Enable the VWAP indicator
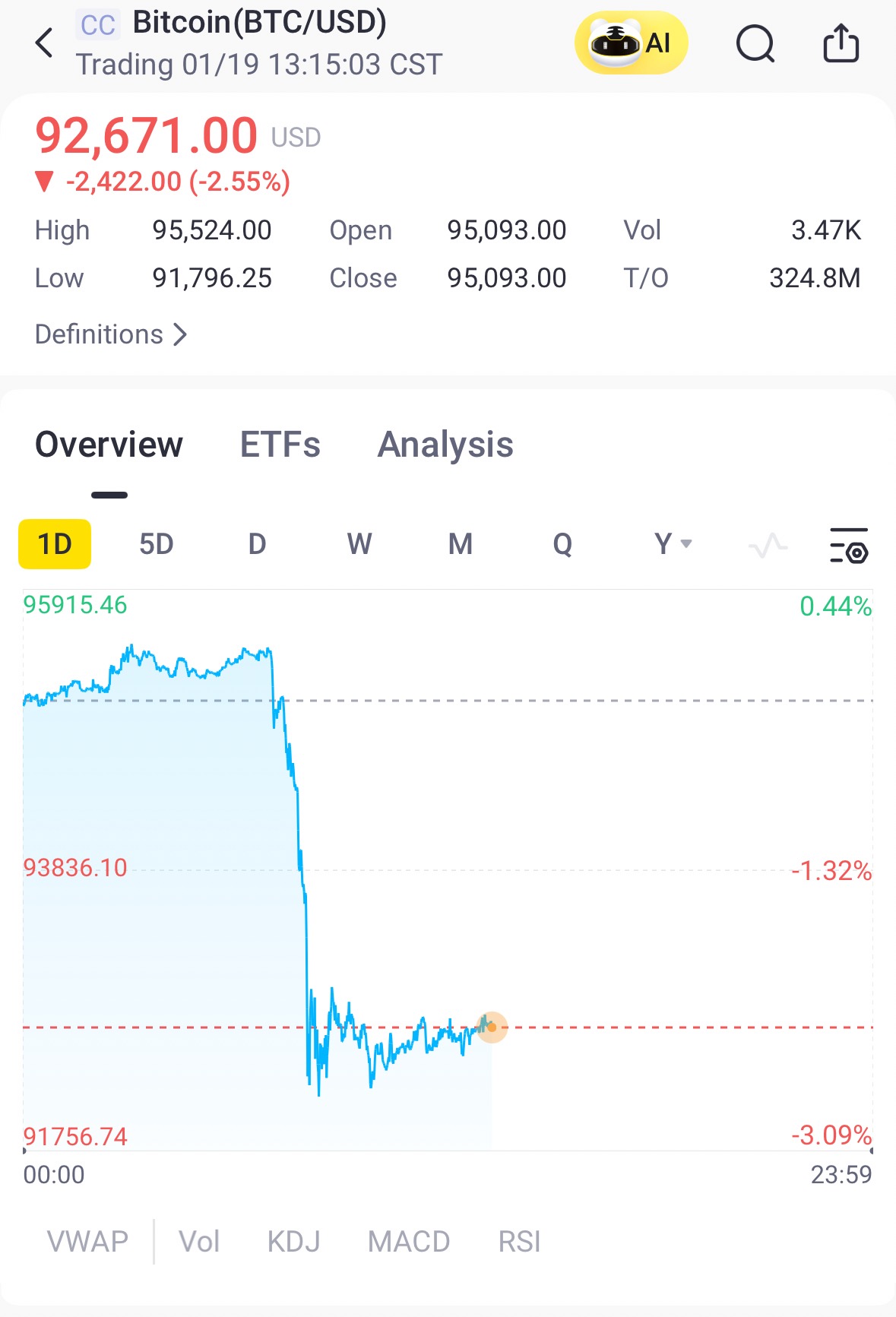896x1317 pixels. pos(87,1242)
